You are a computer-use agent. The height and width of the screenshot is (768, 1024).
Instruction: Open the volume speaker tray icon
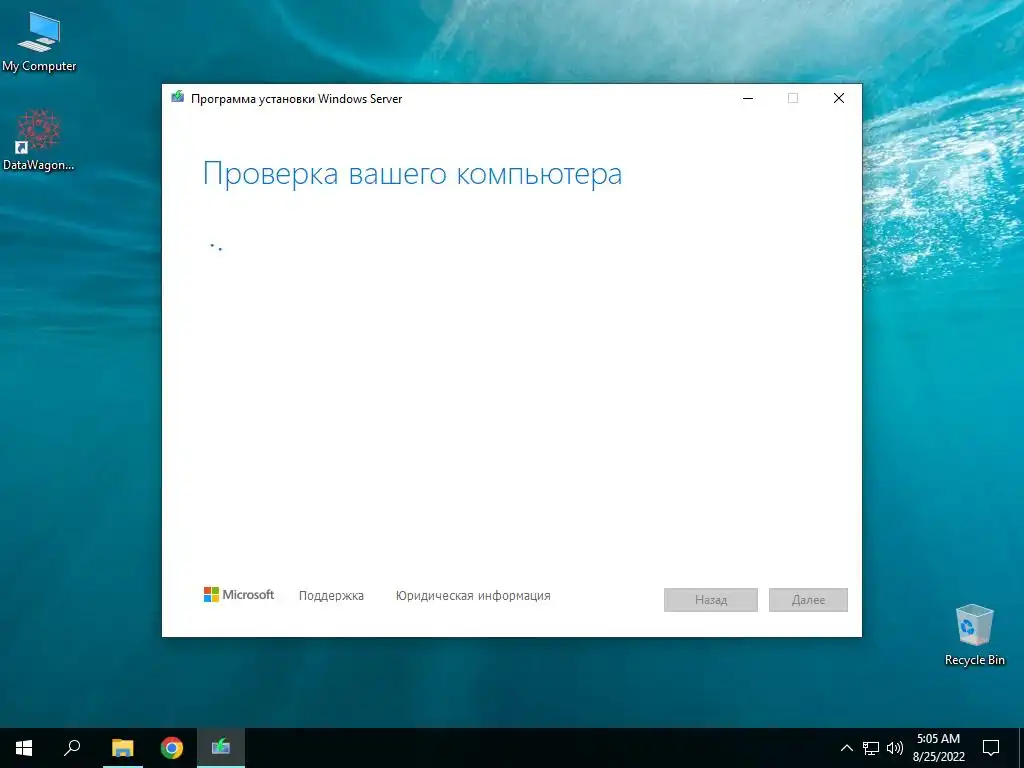coord(894,748)
